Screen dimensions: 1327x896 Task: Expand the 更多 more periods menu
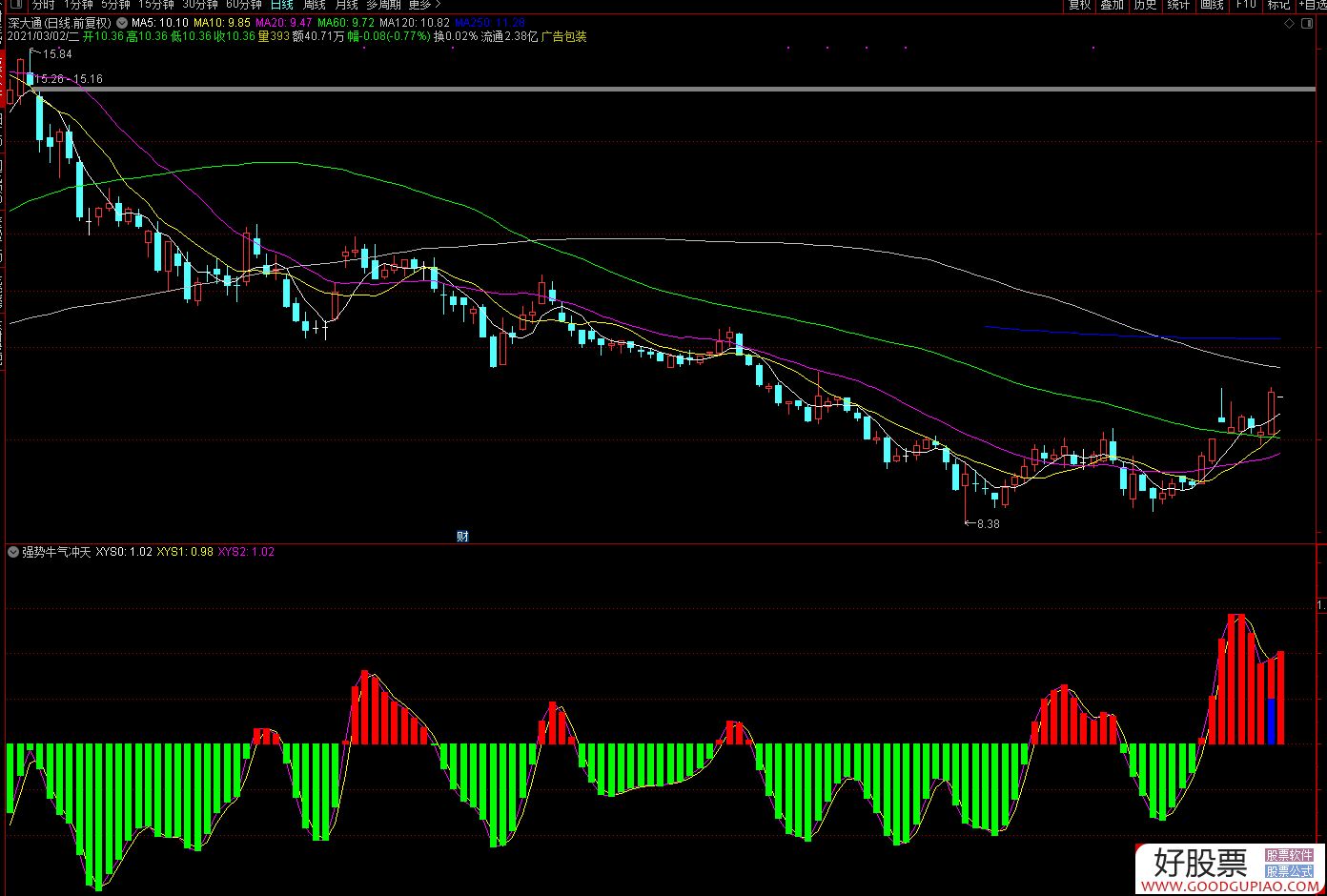point(424,5)
